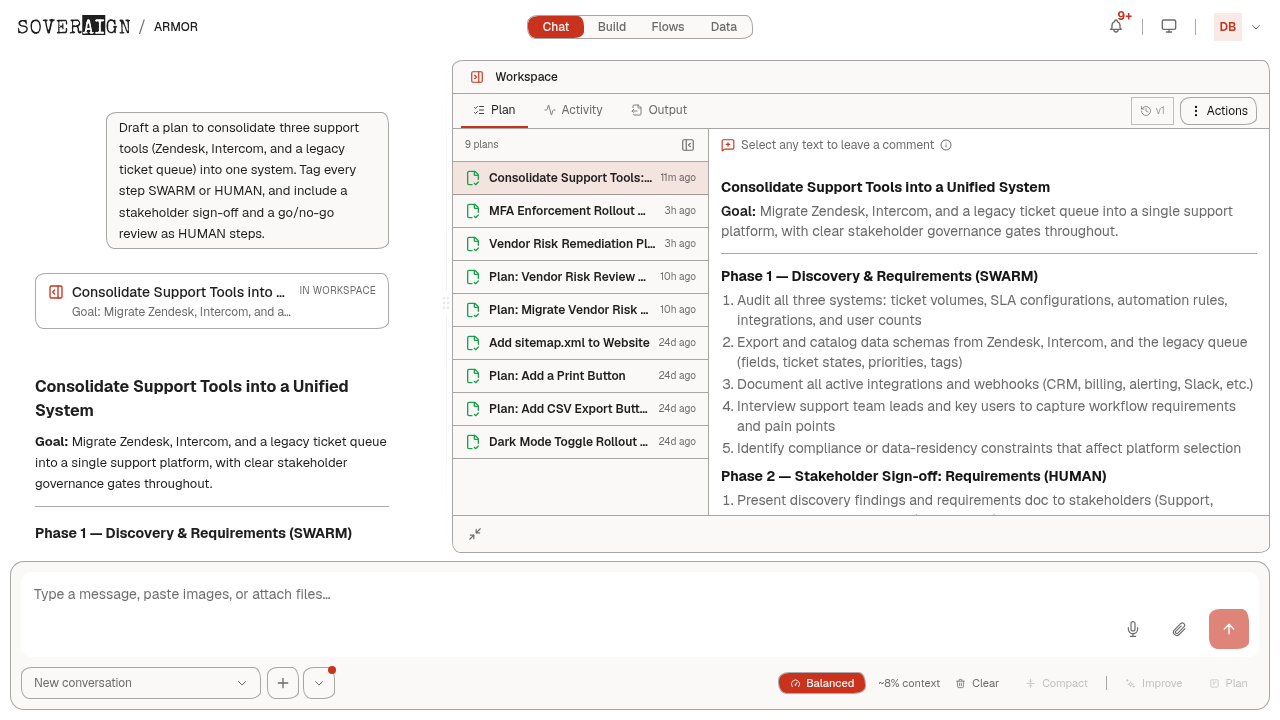Click the Improve button
Viewport: 1280px width, 720px height.
1153,683
